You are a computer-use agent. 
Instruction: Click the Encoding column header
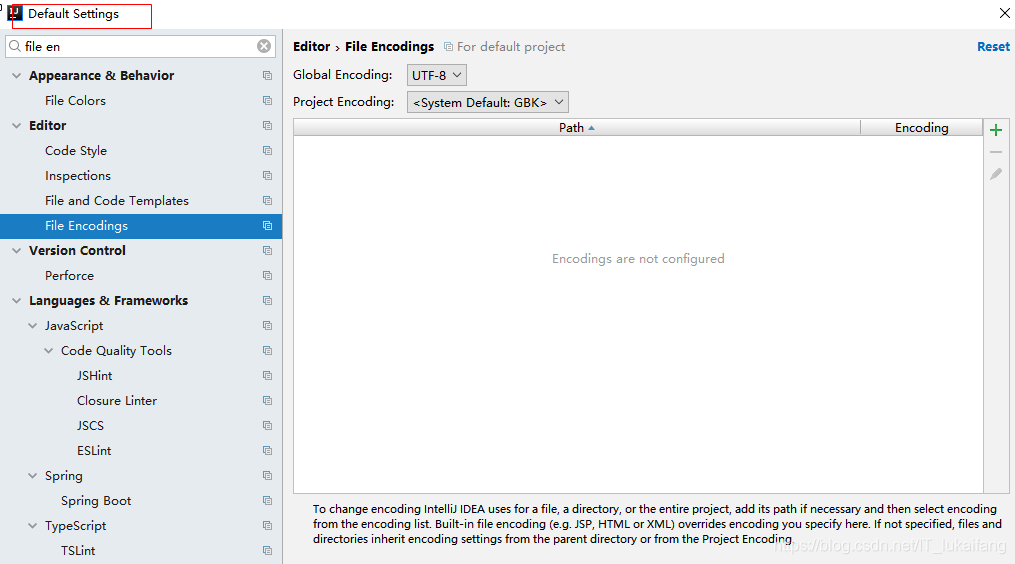[921, 128]
